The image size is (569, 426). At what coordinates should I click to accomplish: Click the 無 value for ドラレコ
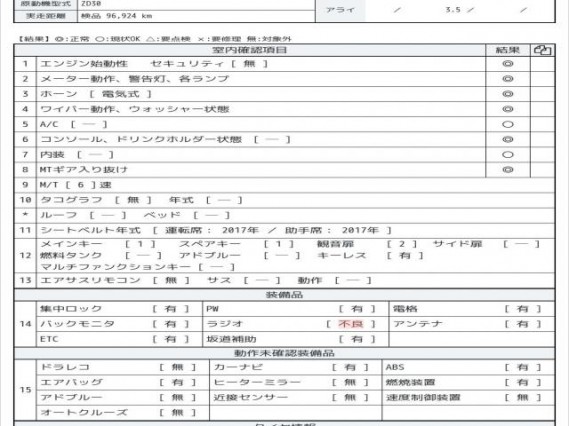(x=177, y=367)
